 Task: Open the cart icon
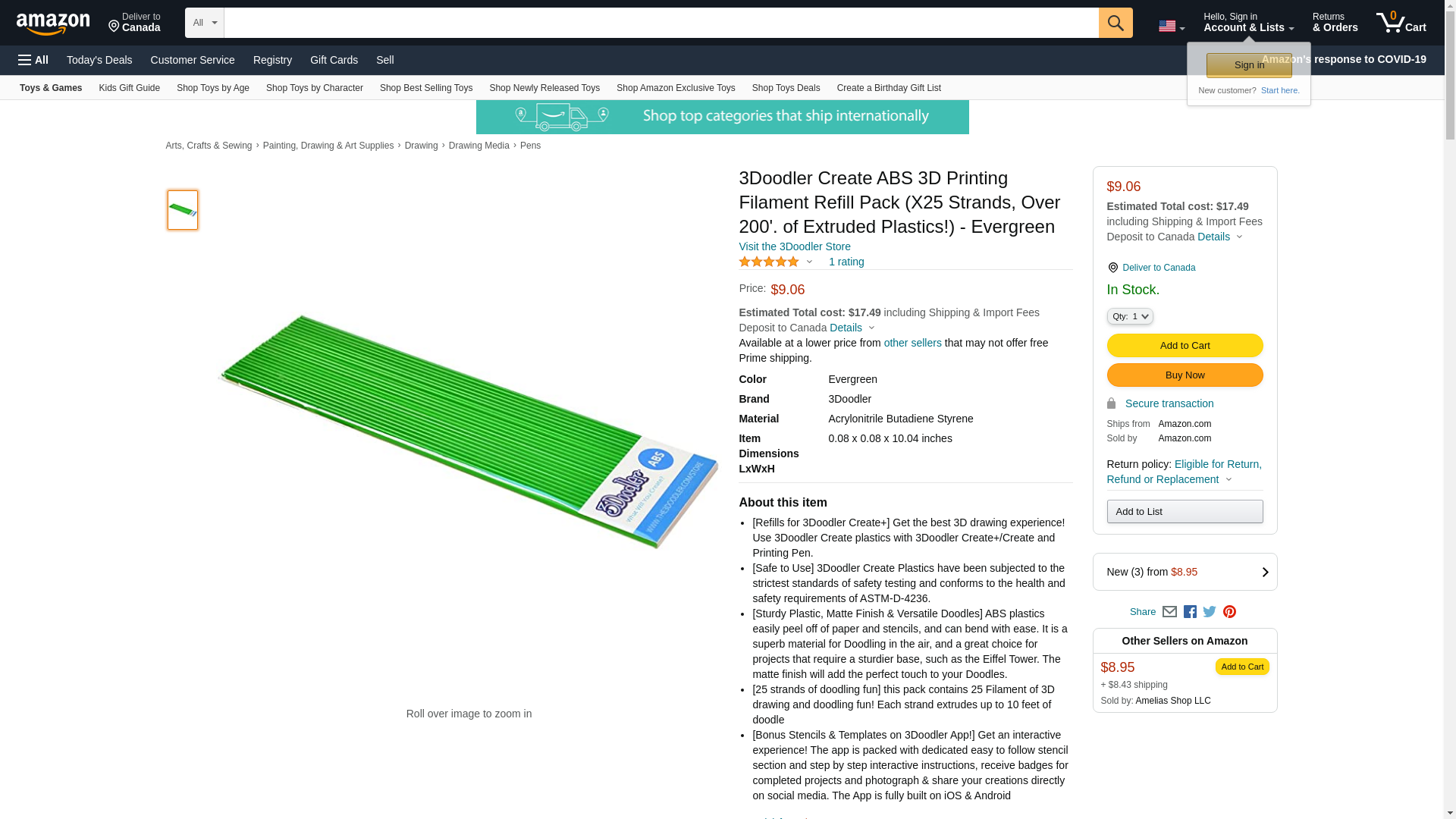coord(1401,23)
